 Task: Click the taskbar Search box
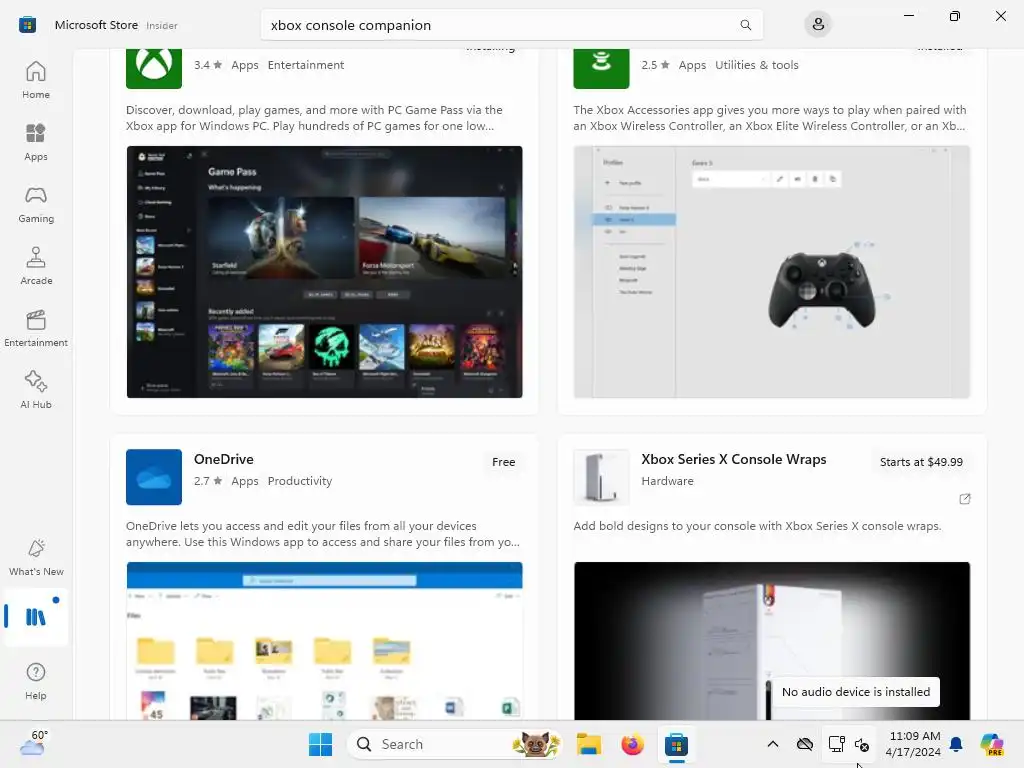coord(455,744)
